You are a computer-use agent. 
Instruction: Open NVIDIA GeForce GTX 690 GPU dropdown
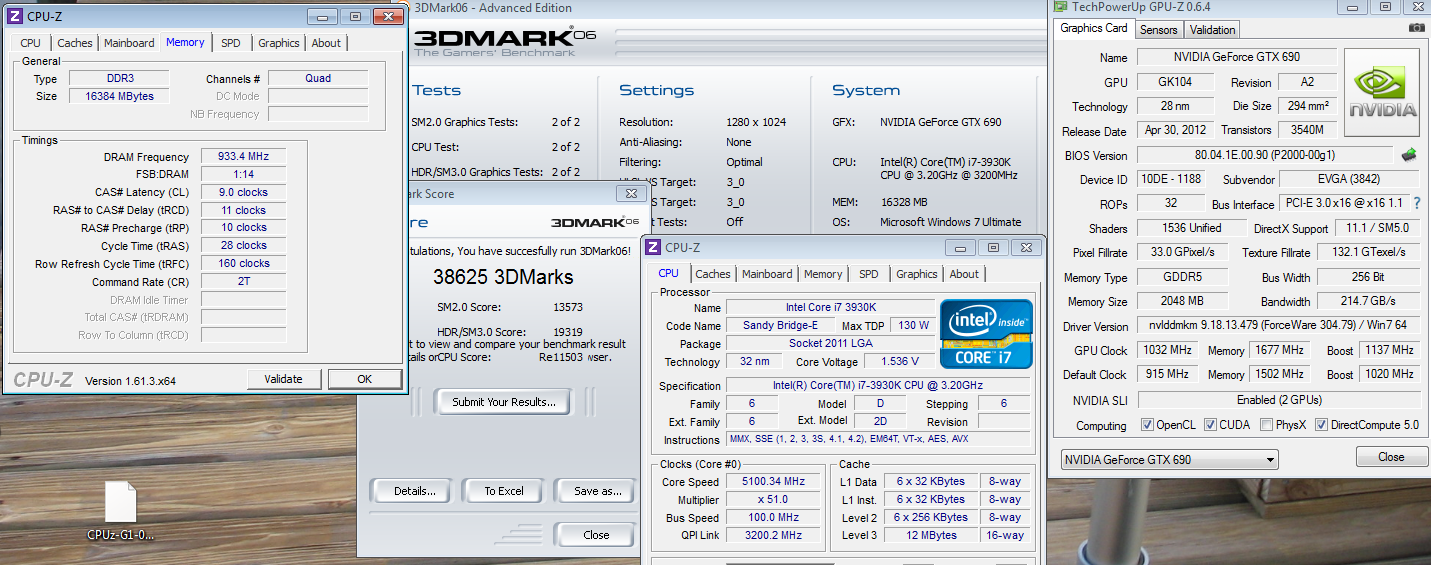1169,460
